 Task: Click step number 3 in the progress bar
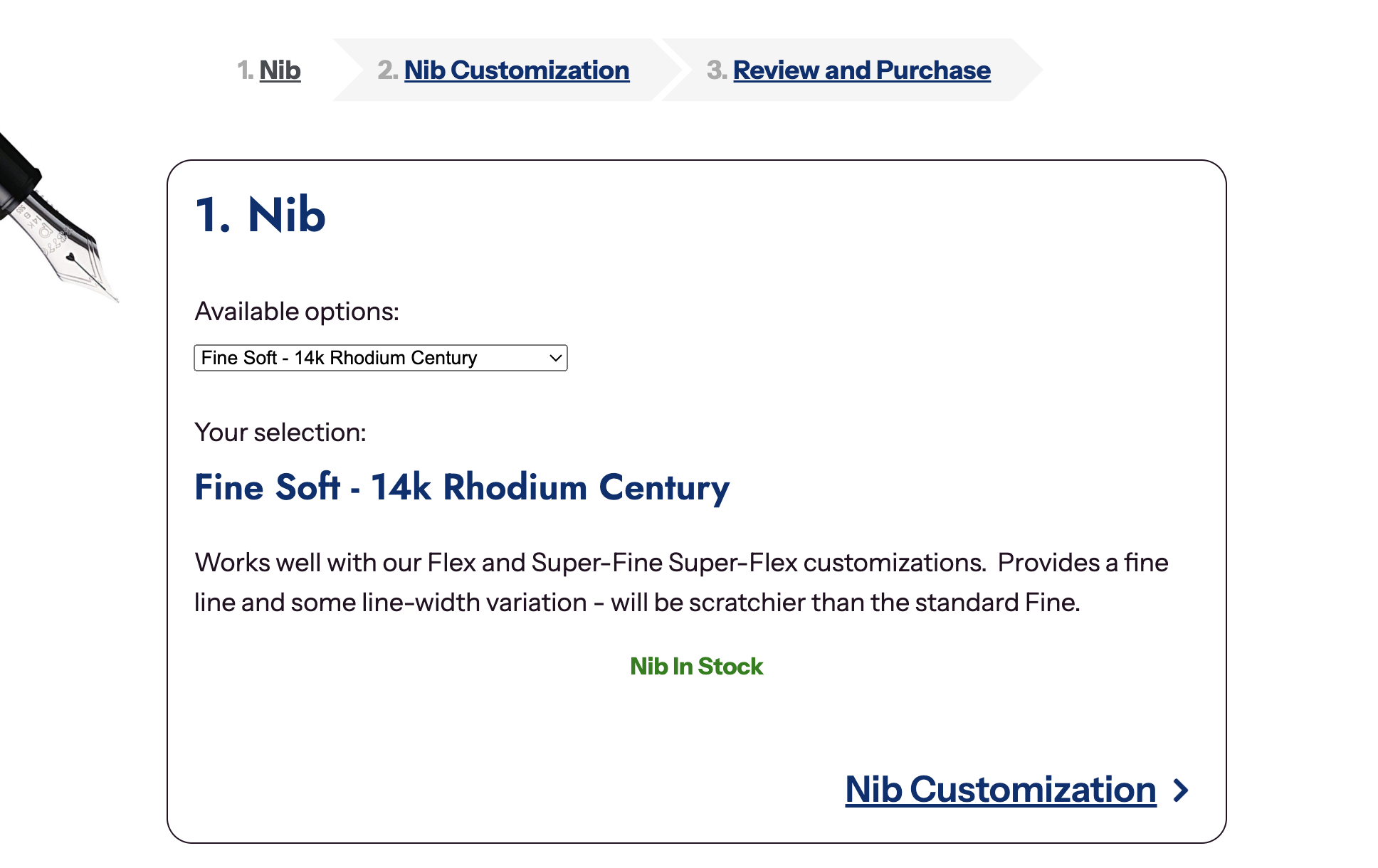715,70
